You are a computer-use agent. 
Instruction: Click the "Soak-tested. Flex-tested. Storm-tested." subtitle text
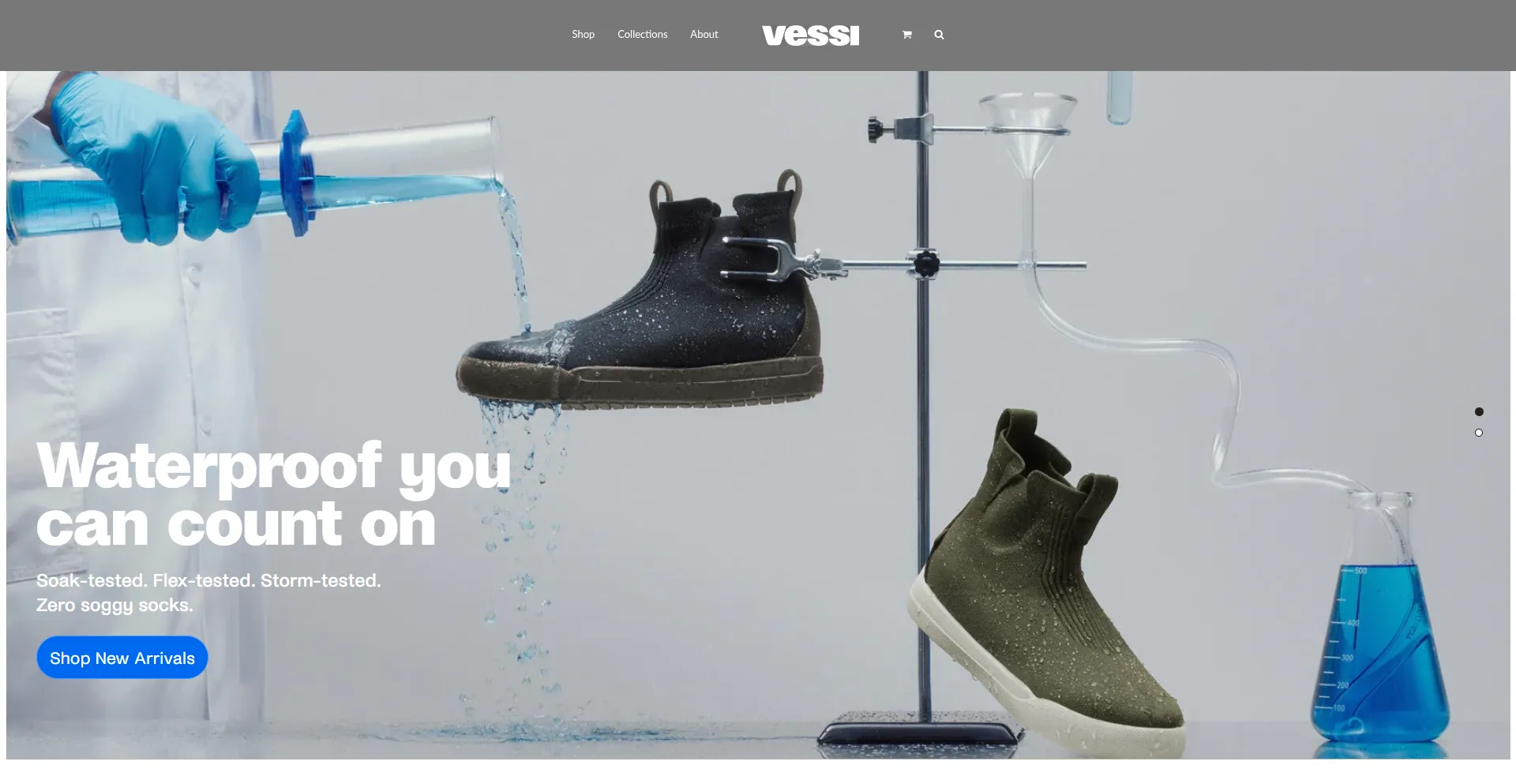(x=208, y=580)
